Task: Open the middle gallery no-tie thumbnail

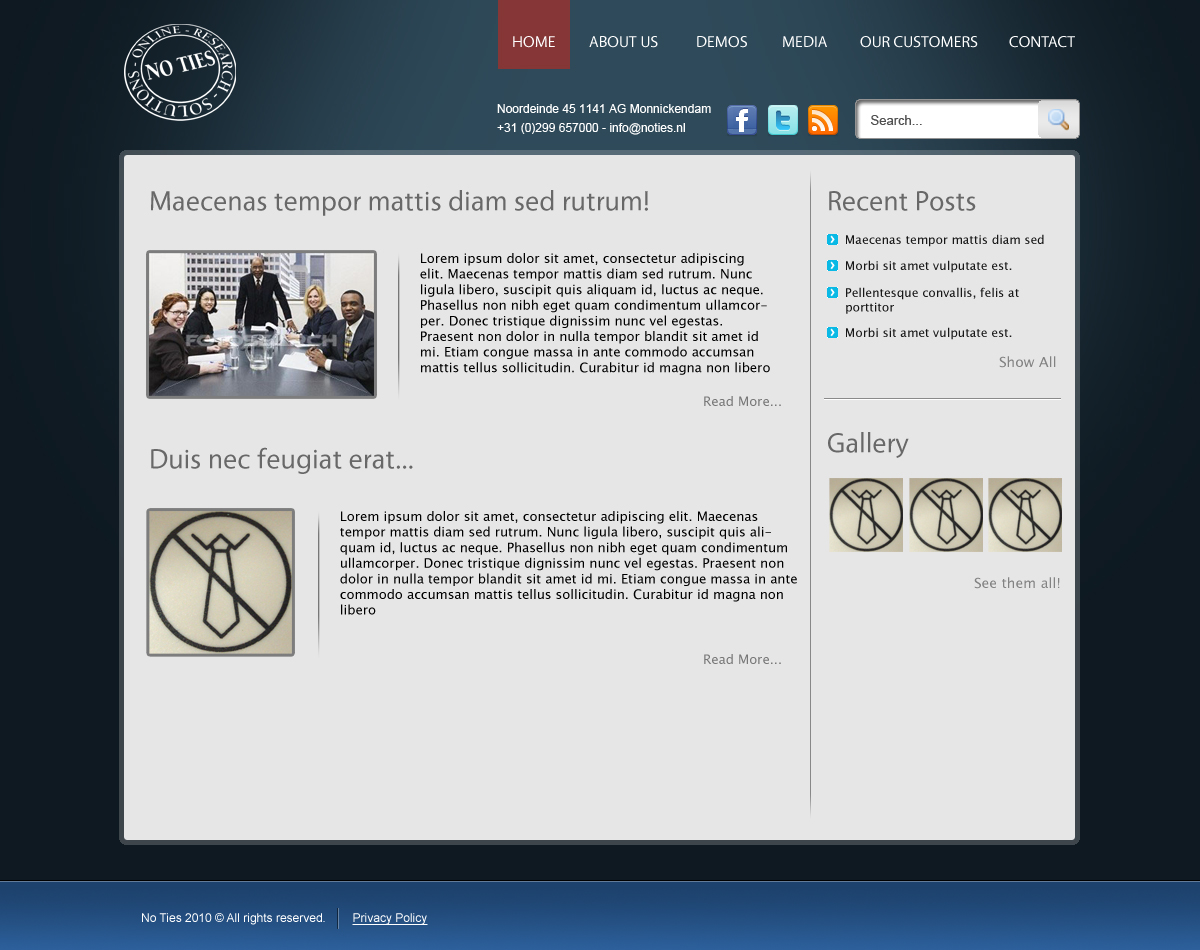Action: point(946,515)
